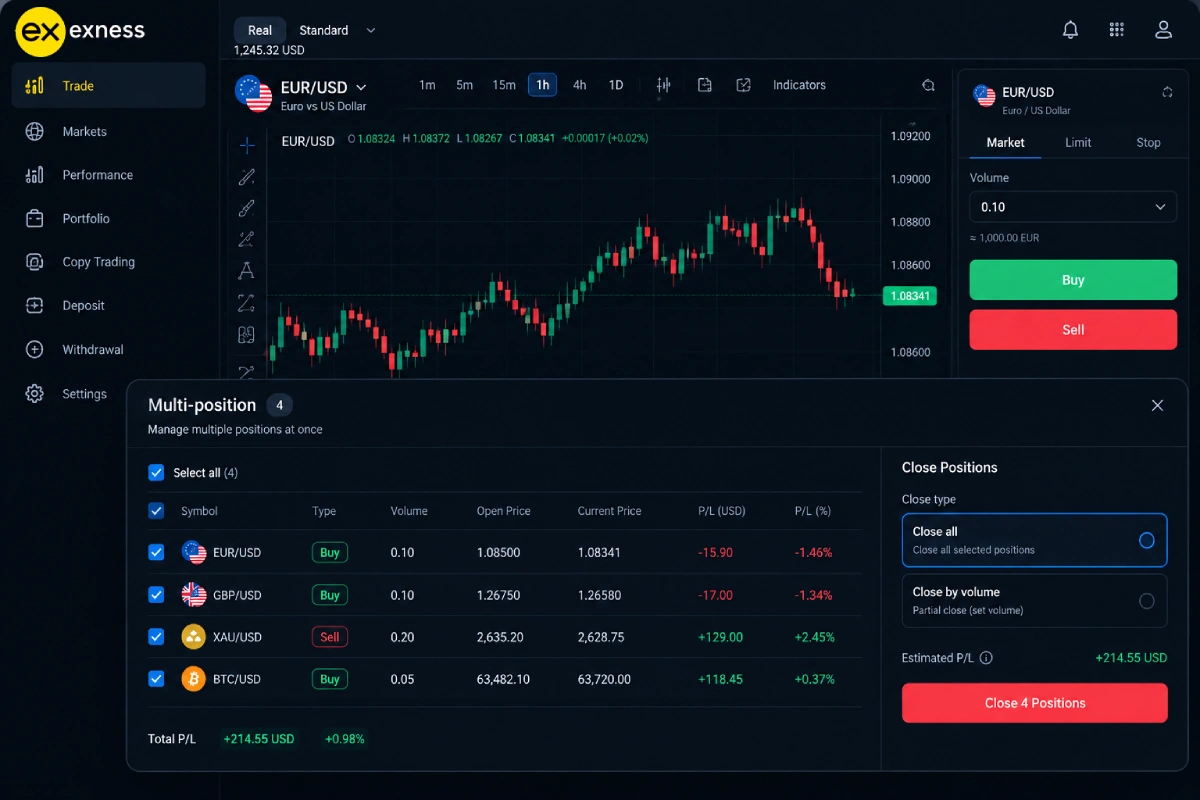Open the Volume 0.10 dropdown
This screenshot has width=1200, height=800.
point(1073,207)
